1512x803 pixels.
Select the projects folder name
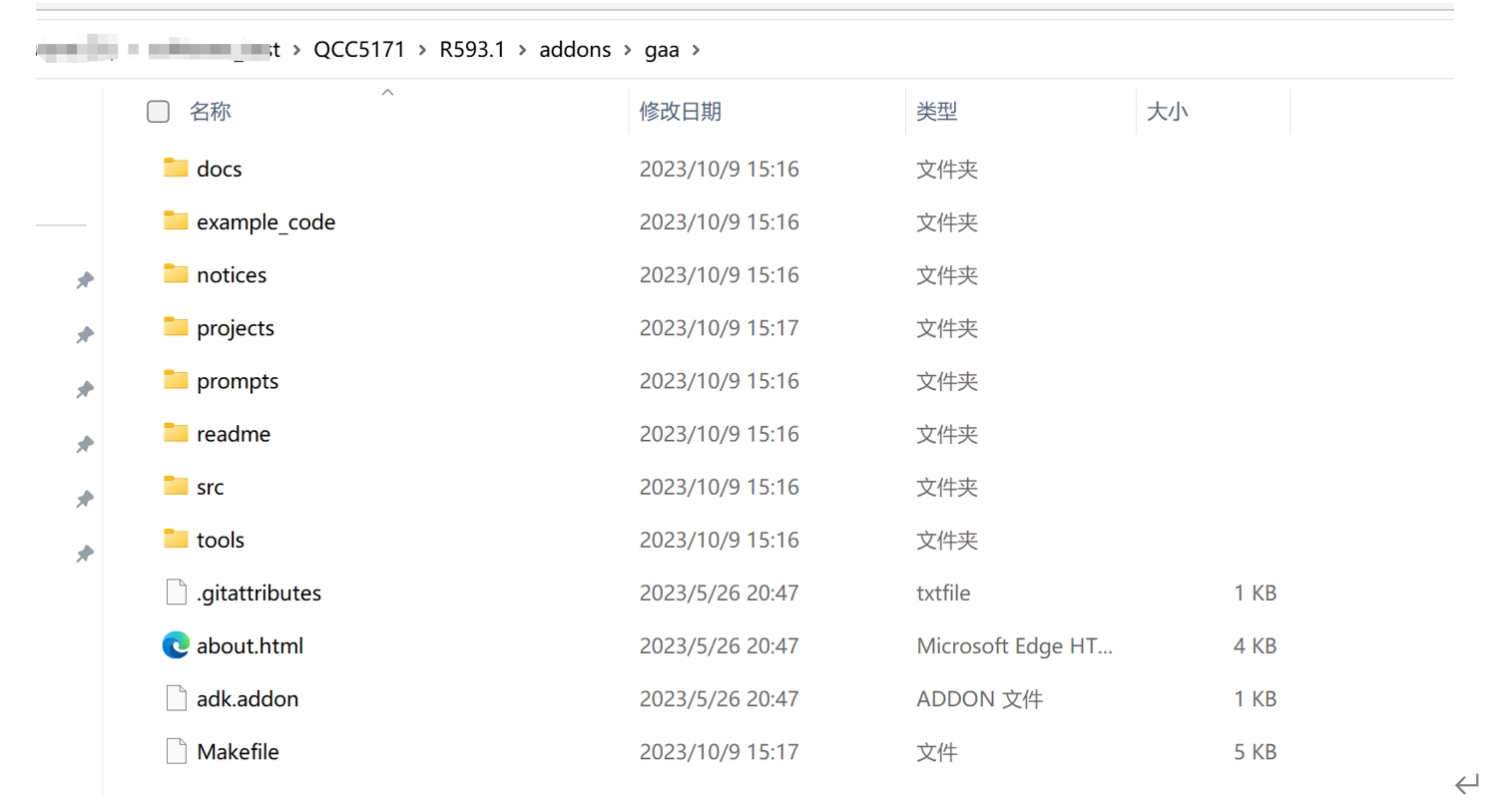(236, 328)
